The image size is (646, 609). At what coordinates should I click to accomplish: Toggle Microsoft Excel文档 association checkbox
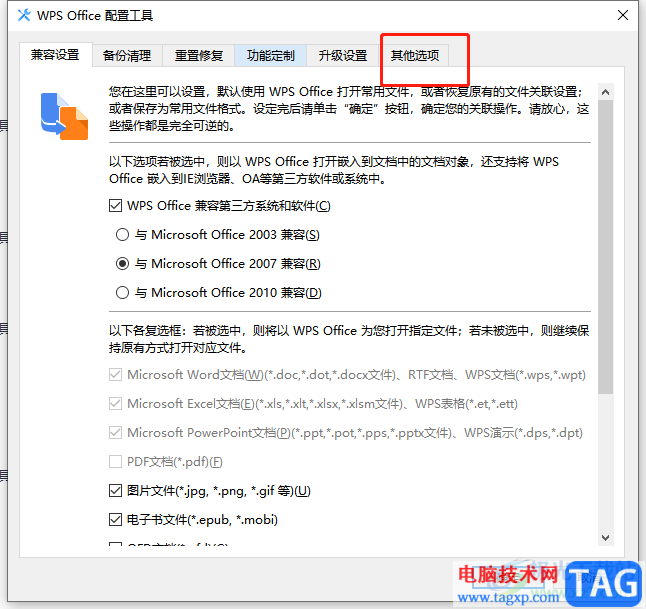[x=115, y=403]
